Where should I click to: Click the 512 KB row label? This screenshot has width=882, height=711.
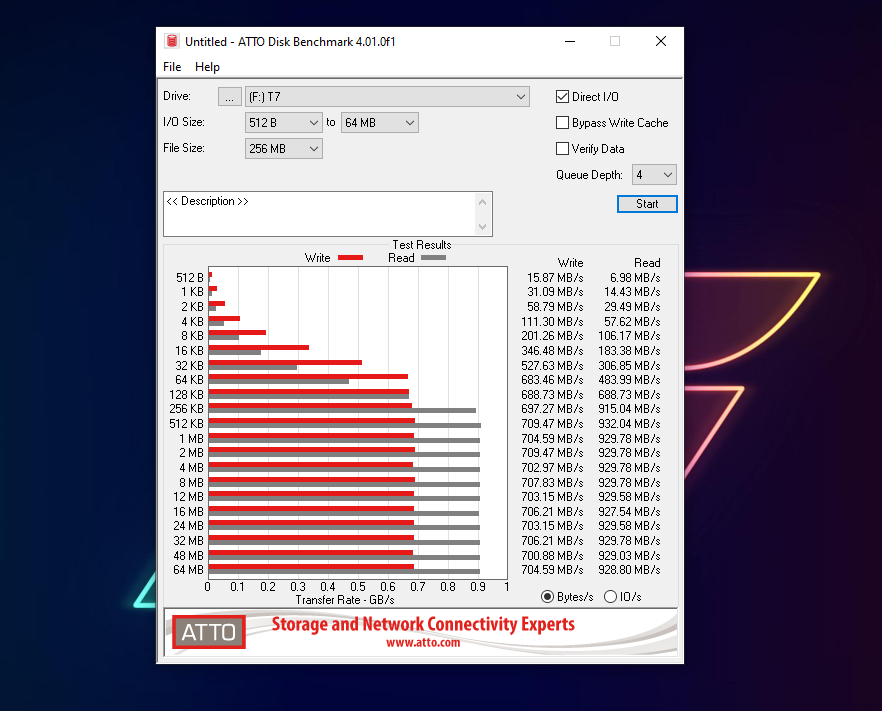[186, 424]
